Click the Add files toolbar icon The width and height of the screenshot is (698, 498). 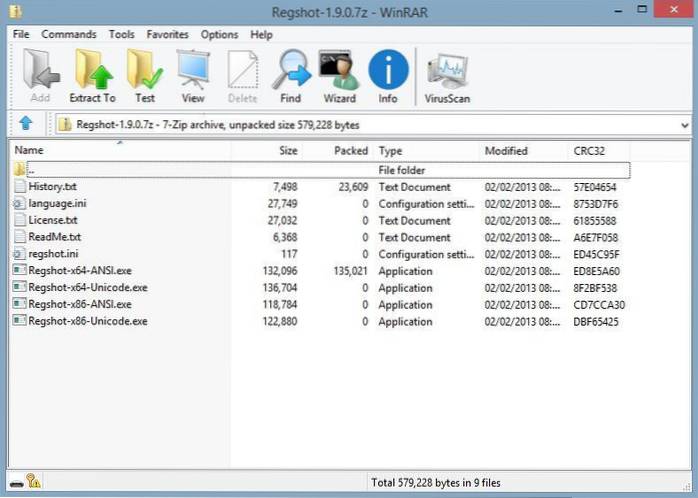(40, 76)
